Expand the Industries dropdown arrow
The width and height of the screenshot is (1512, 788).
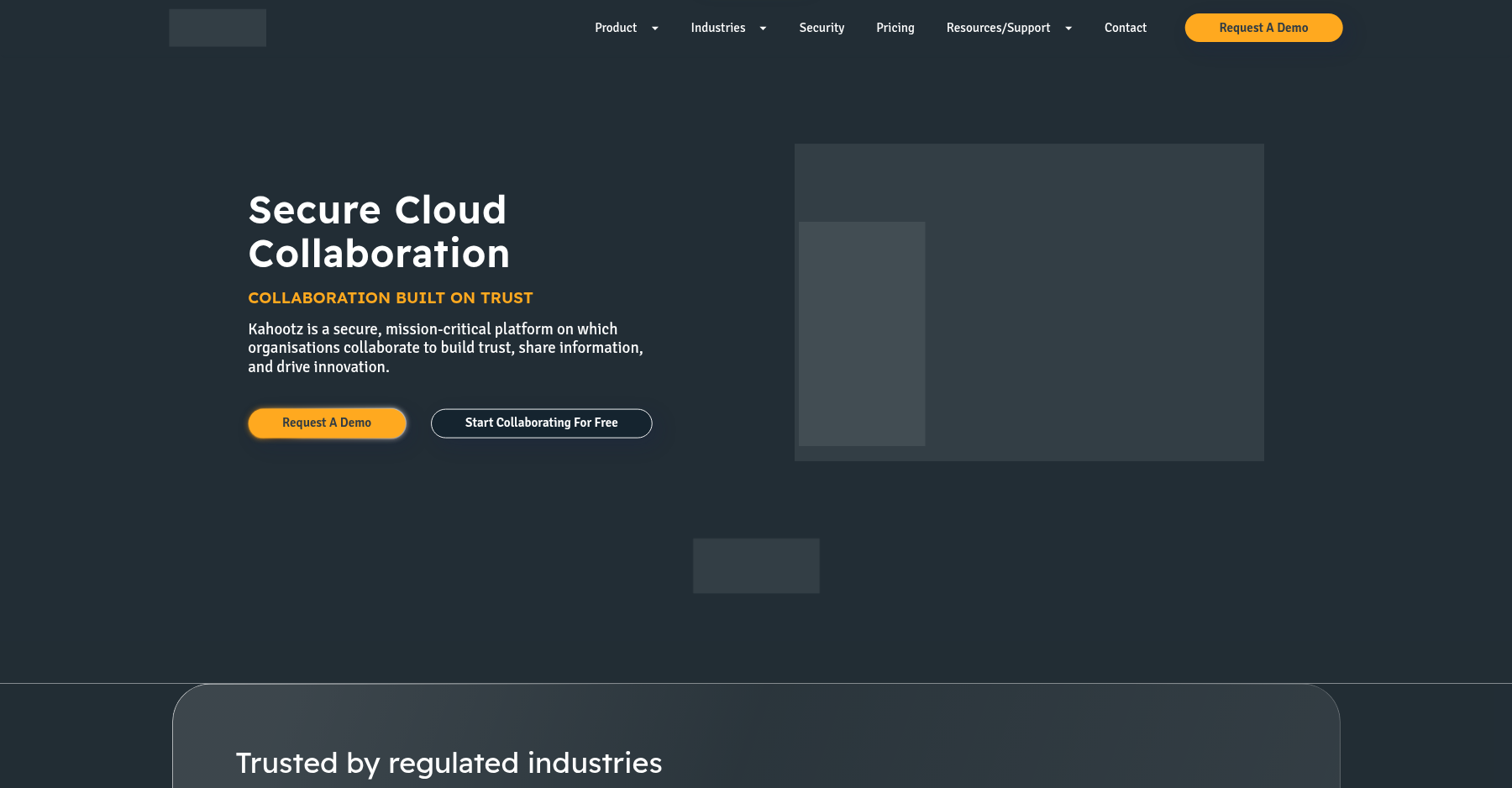(763, 29)
